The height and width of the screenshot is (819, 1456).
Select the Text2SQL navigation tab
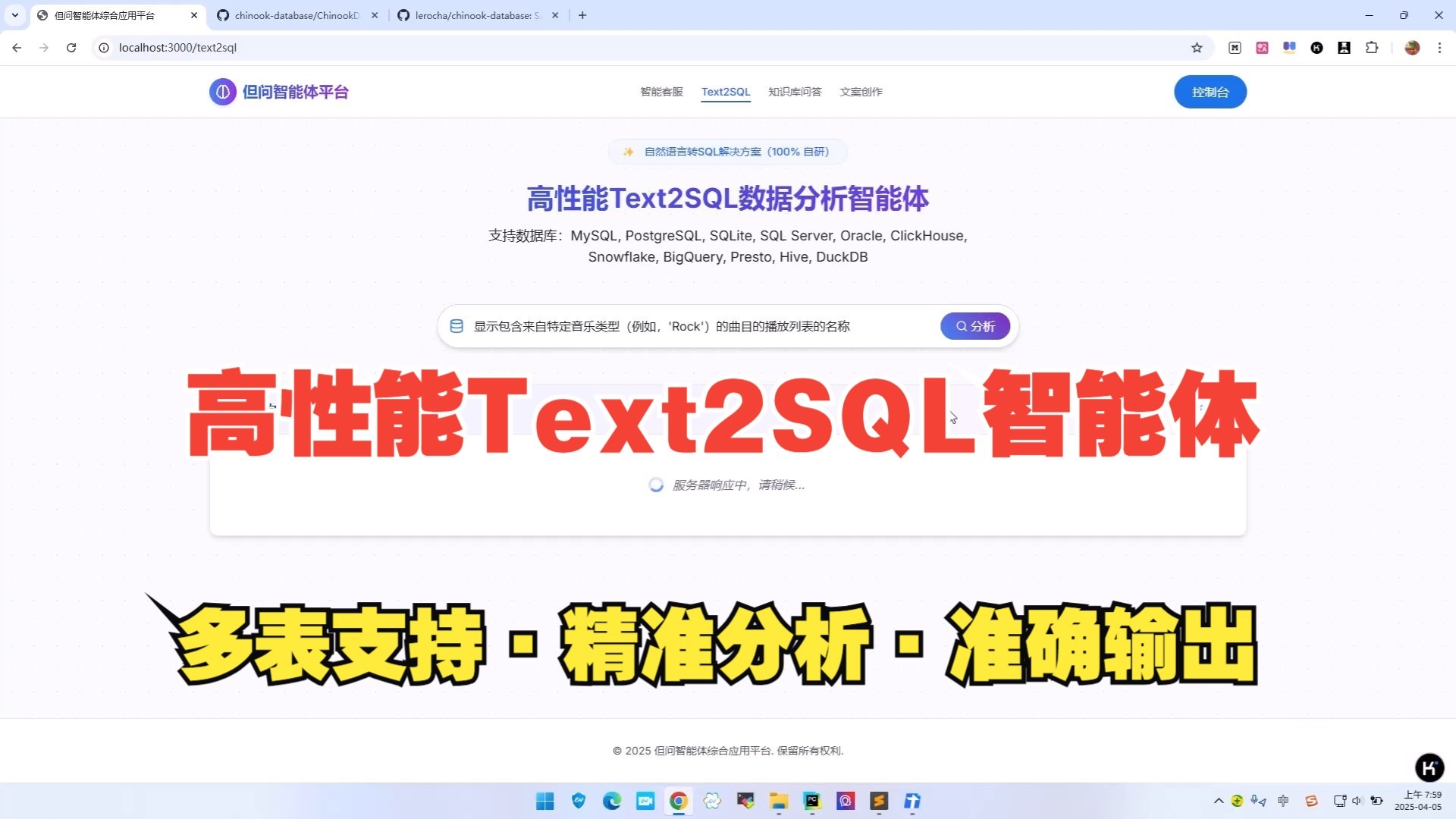coord(725,91)
